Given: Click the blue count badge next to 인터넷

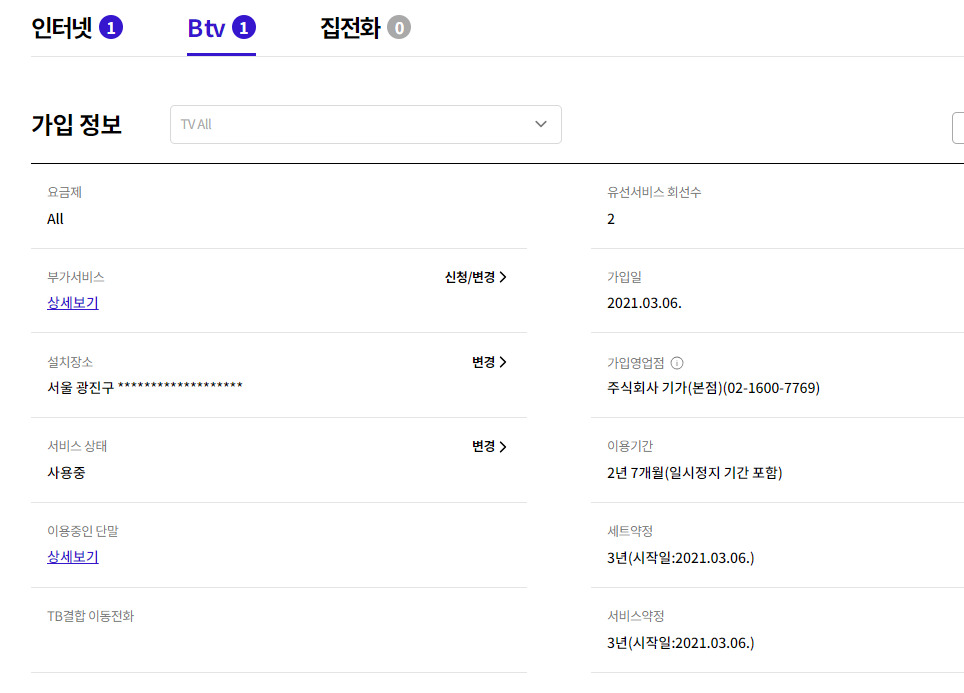Looking at the screenshot, I should (111, 28).
